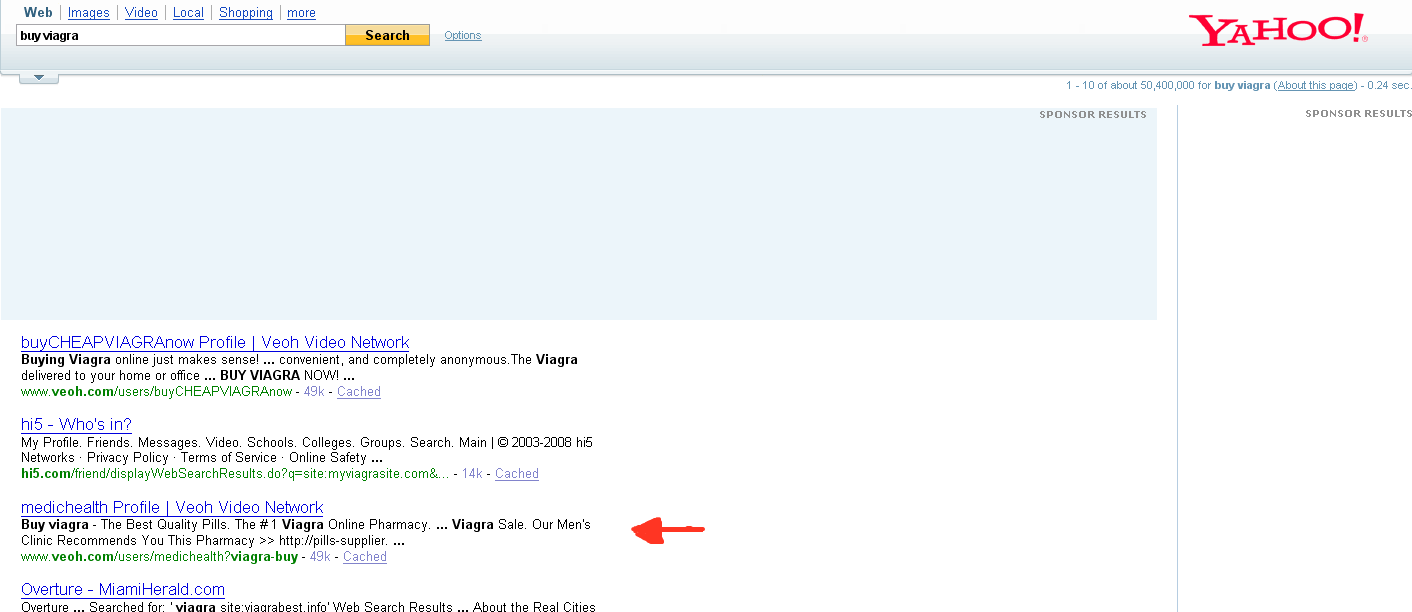Switch to the Video search tab
Viewport: 1412px width, 612px height.
(141, 13)
